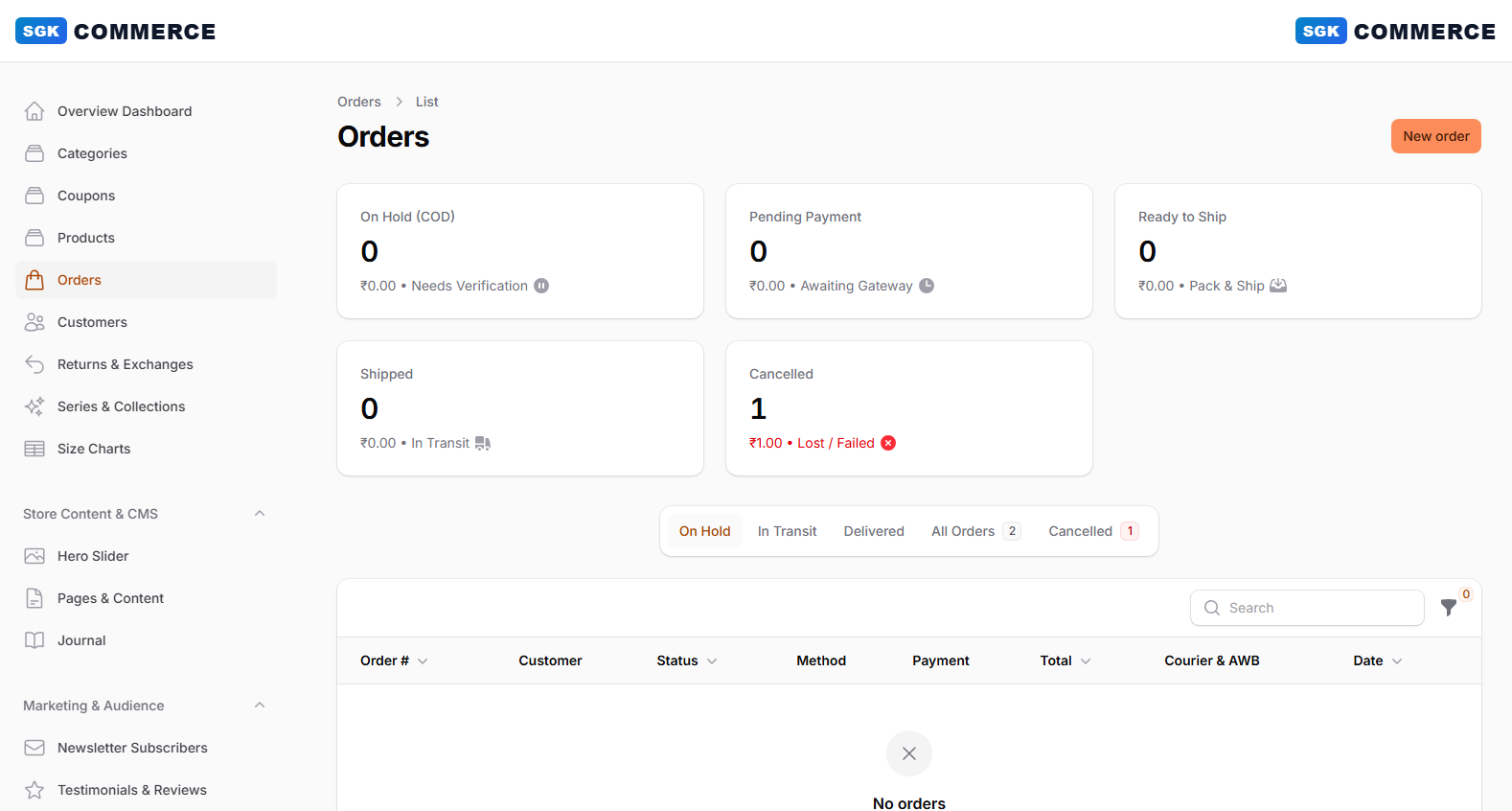Sort table by Date column
1512x811 pixels.
[1378, 660]
